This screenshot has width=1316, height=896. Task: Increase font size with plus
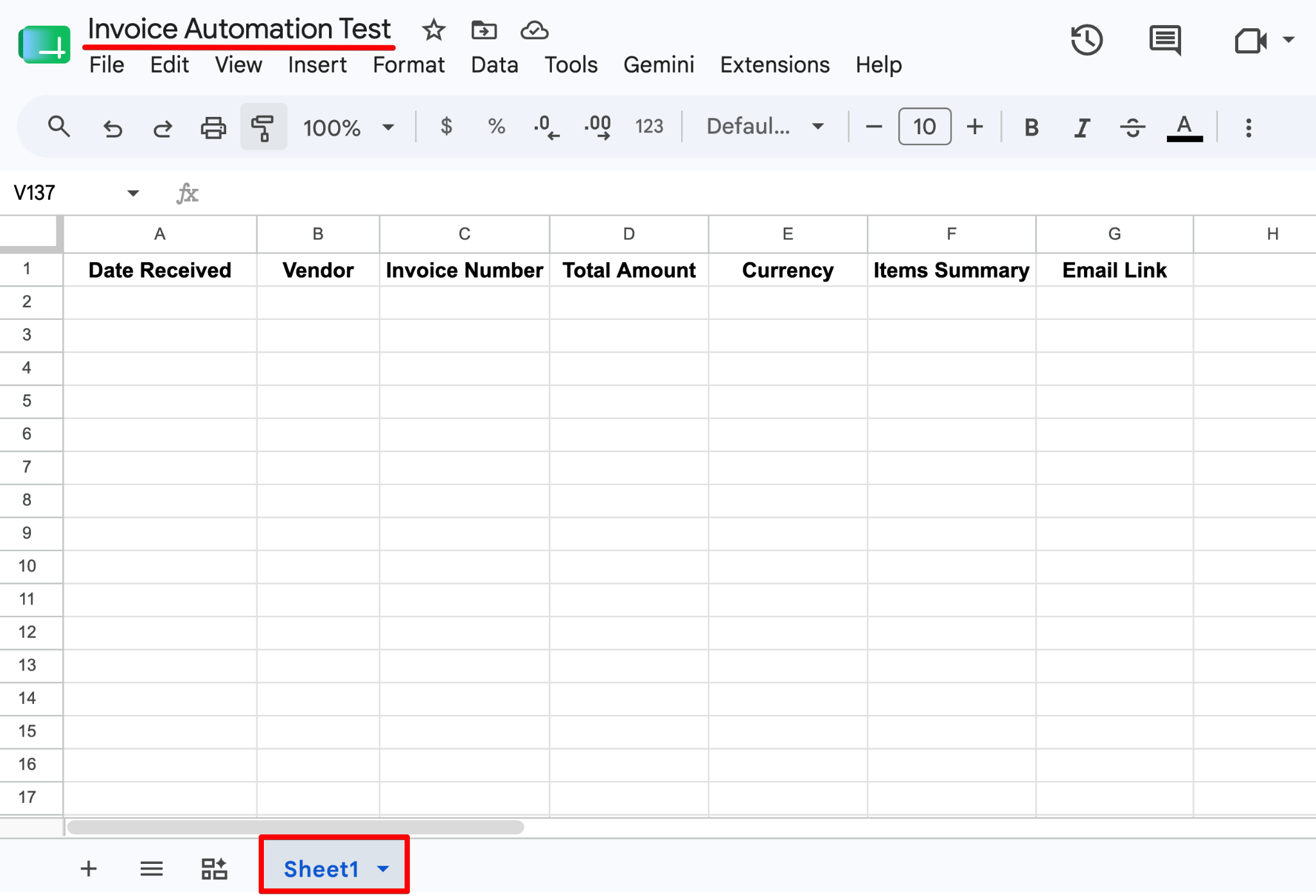coord(975,127)
